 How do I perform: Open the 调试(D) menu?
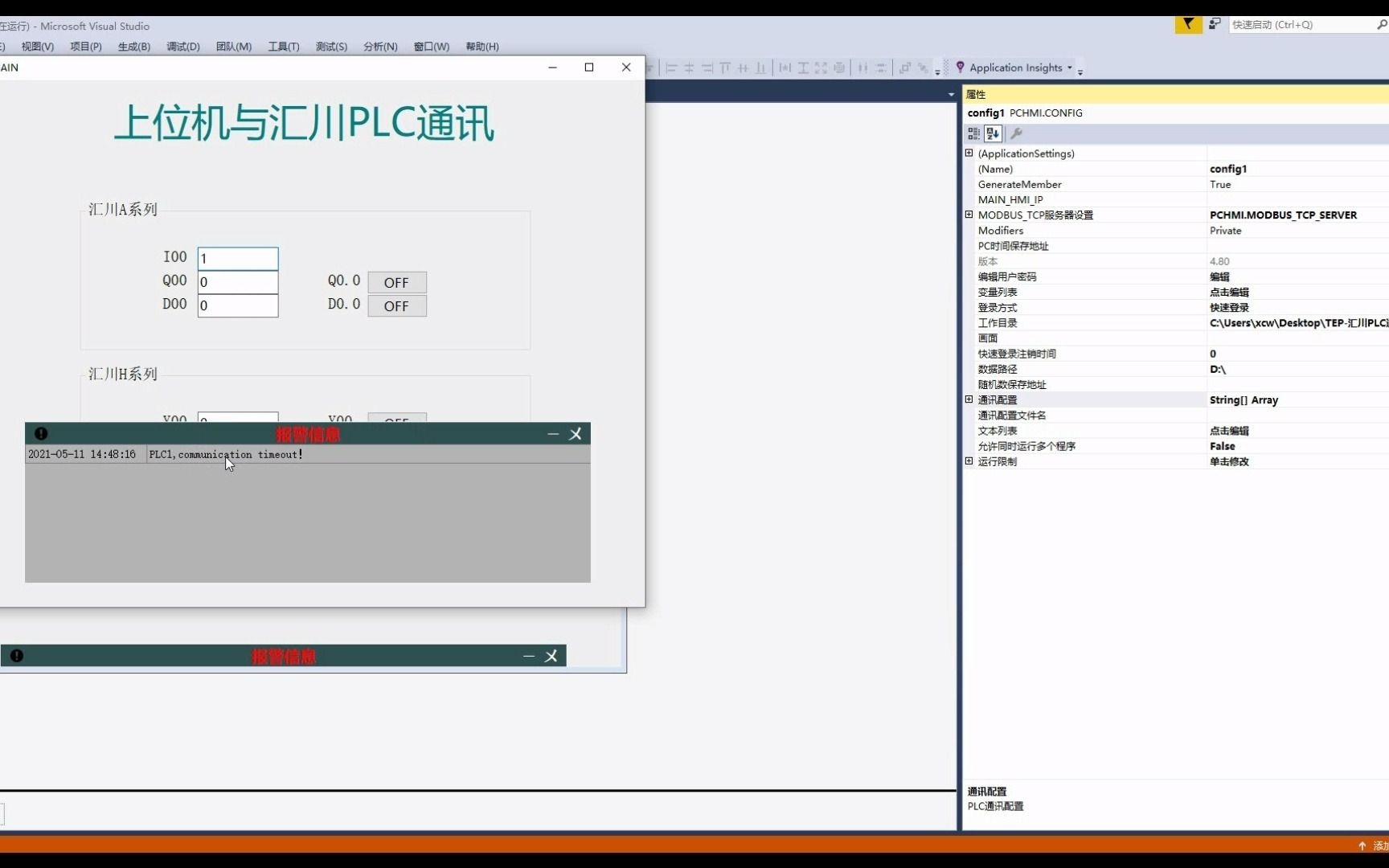click(183, 47)
